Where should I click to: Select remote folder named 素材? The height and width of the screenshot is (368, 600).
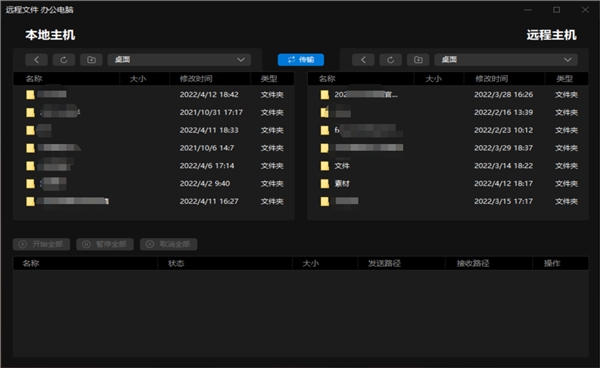[x=448, y=184]
